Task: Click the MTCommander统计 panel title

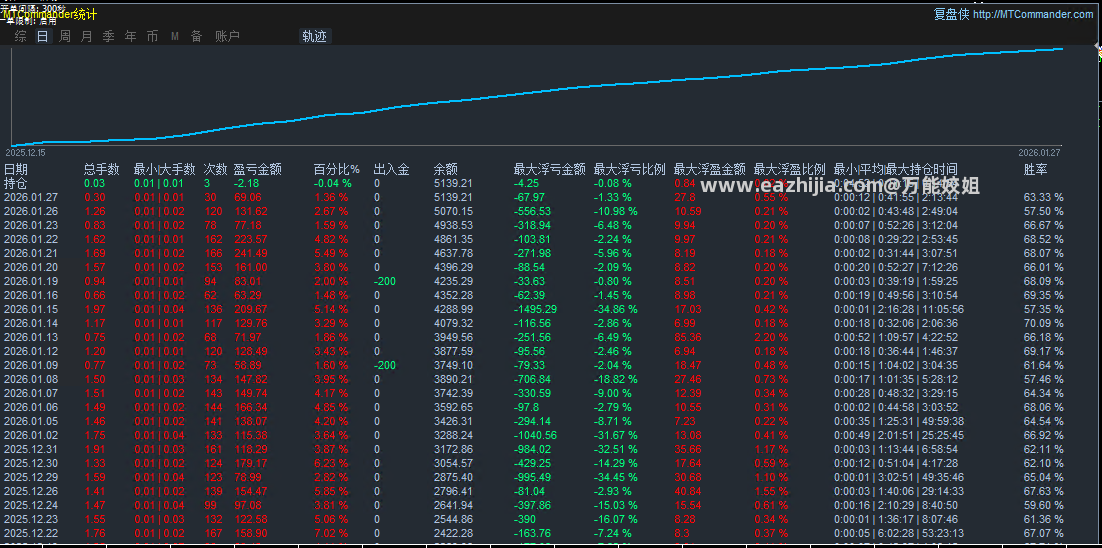Action: point(50,14)
